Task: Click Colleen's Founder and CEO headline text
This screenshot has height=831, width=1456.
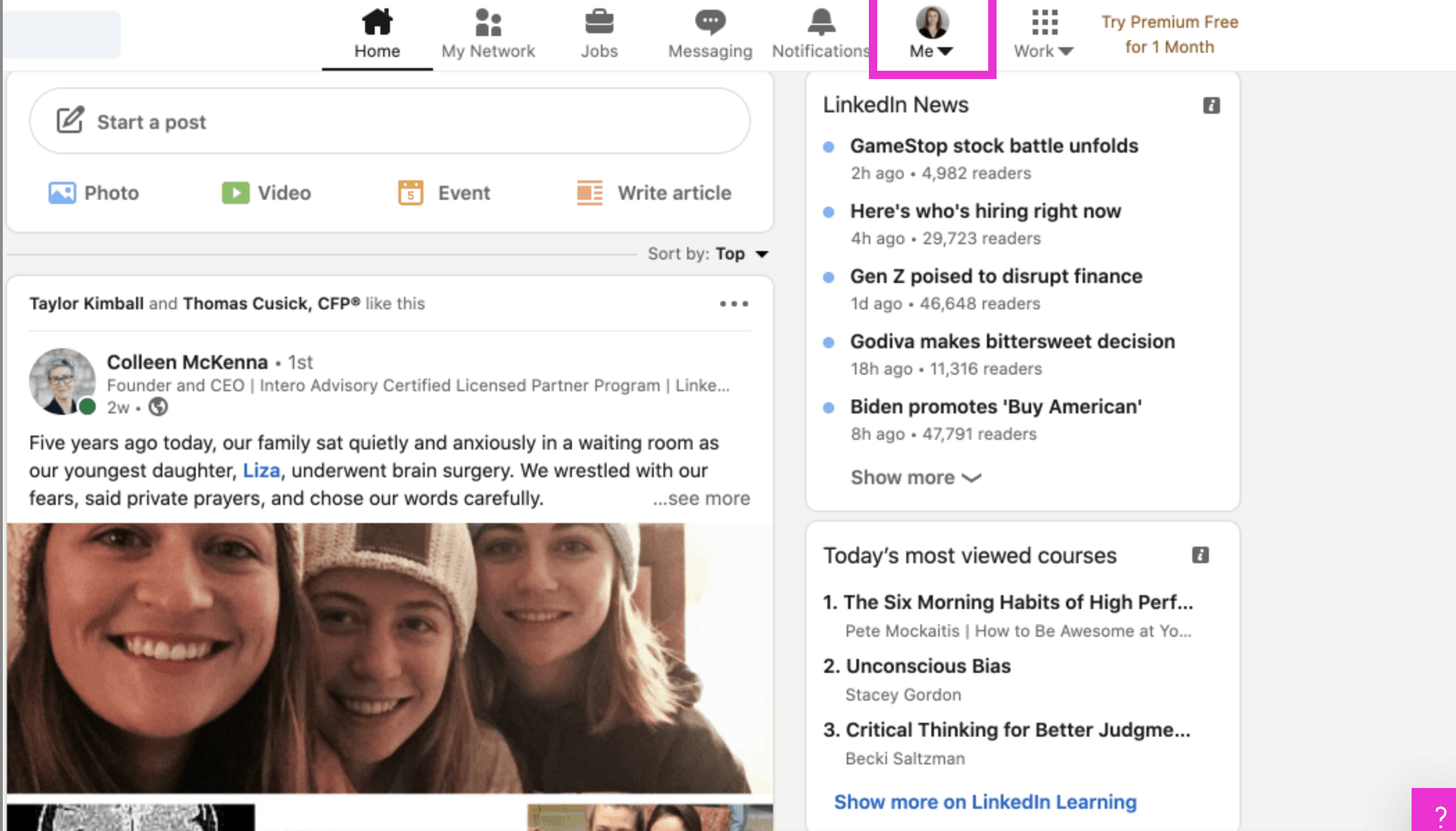Action: pos(418,386)
